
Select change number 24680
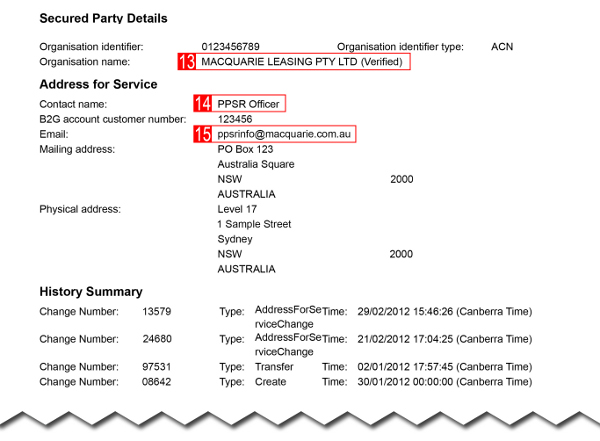157,339
